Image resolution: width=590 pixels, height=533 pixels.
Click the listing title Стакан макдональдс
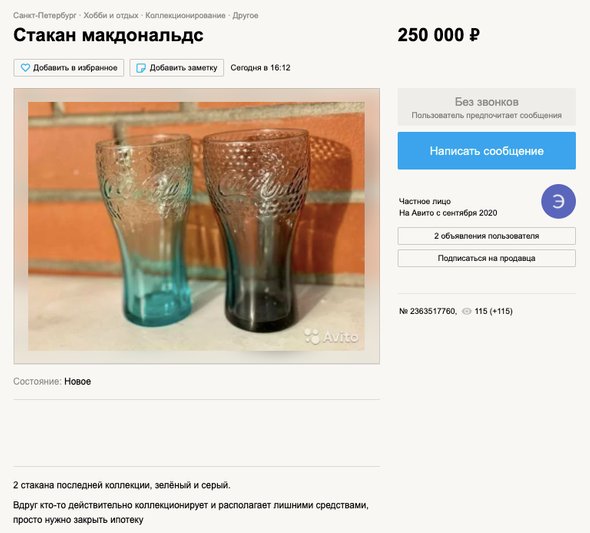click(x=108, y=35)
